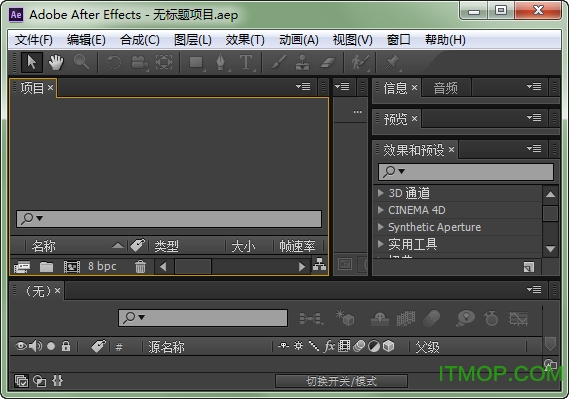Open the 动画(A) menu
The image size is (569, 399).
[x=299, y=40]
